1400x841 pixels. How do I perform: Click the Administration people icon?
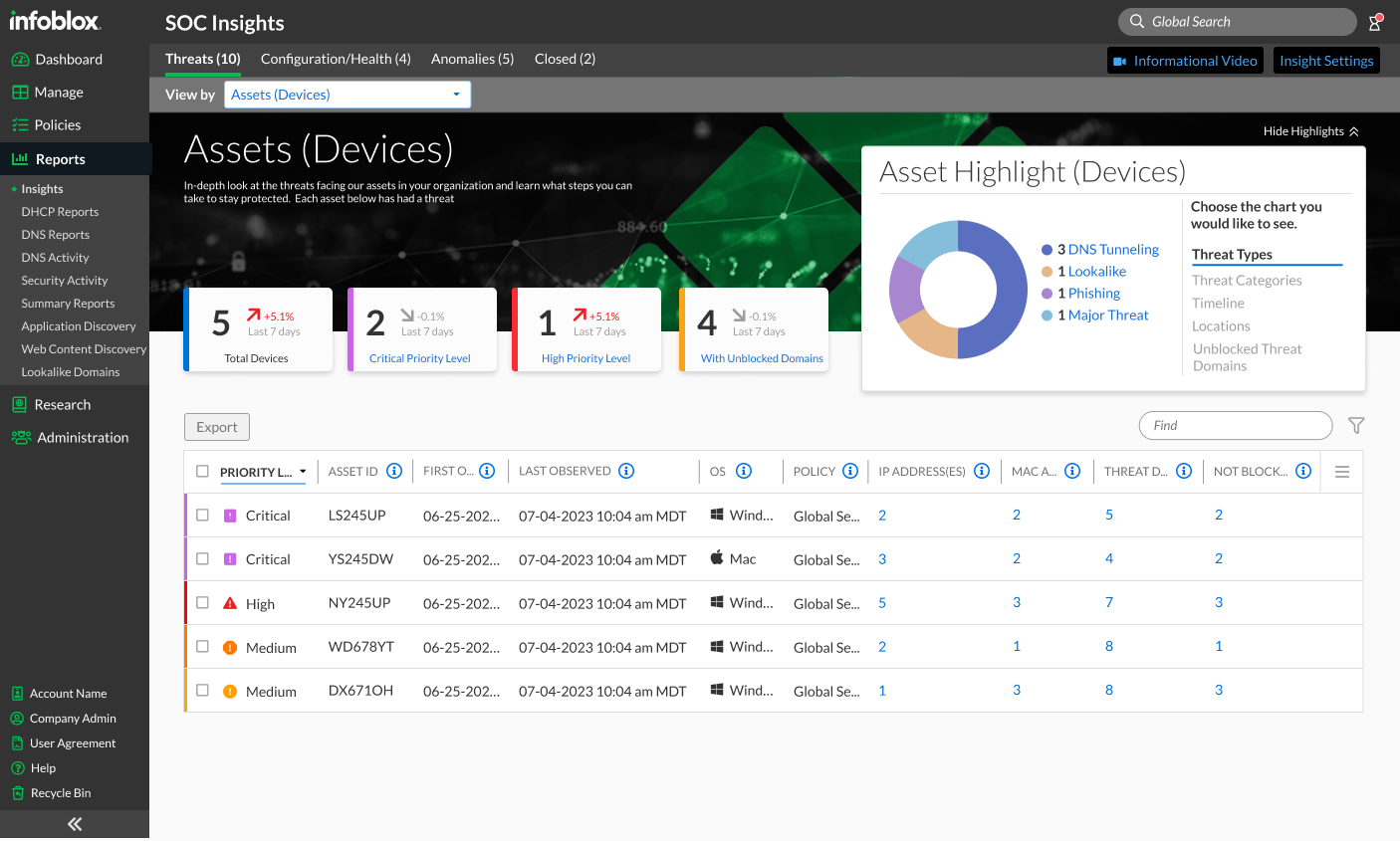click(21, 438)
